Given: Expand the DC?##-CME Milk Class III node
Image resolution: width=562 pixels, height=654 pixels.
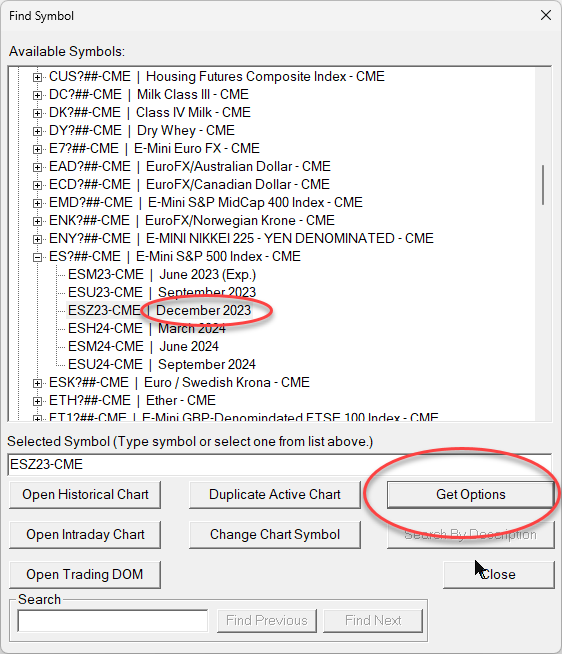Looking at the screenshot, I should [x=38, y=95].
